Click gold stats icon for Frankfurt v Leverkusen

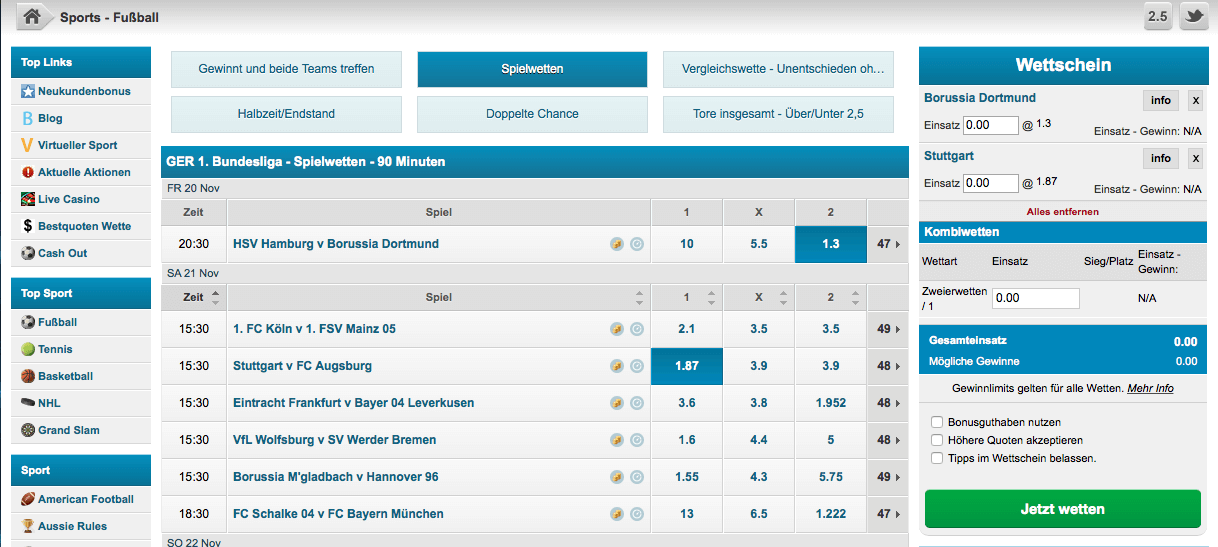(617, 403)
